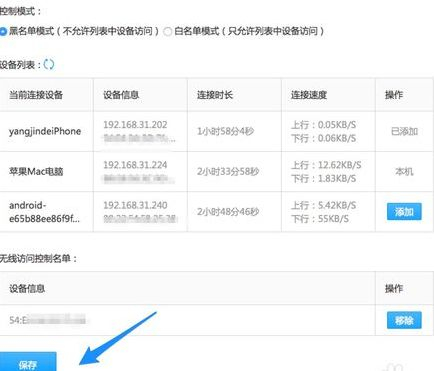The width and height of the screenshot is (434, 371).
Task: Click the duration 2小时33分58秒
Action: [228, 172]
